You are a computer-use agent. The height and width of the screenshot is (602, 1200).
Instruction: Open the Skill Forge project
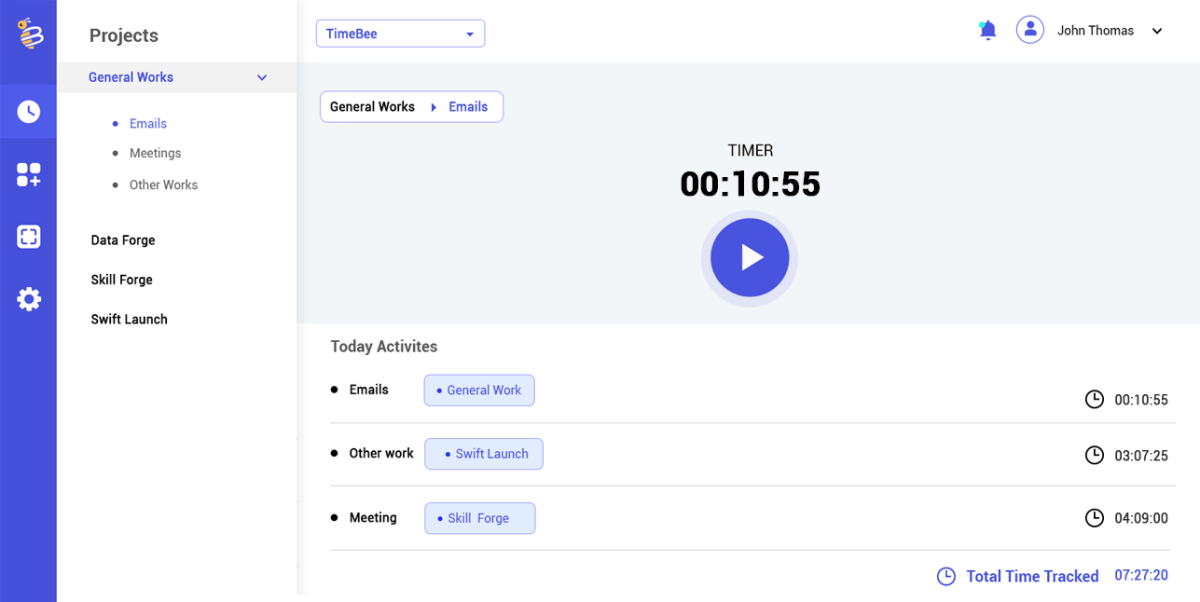point(122,280)
